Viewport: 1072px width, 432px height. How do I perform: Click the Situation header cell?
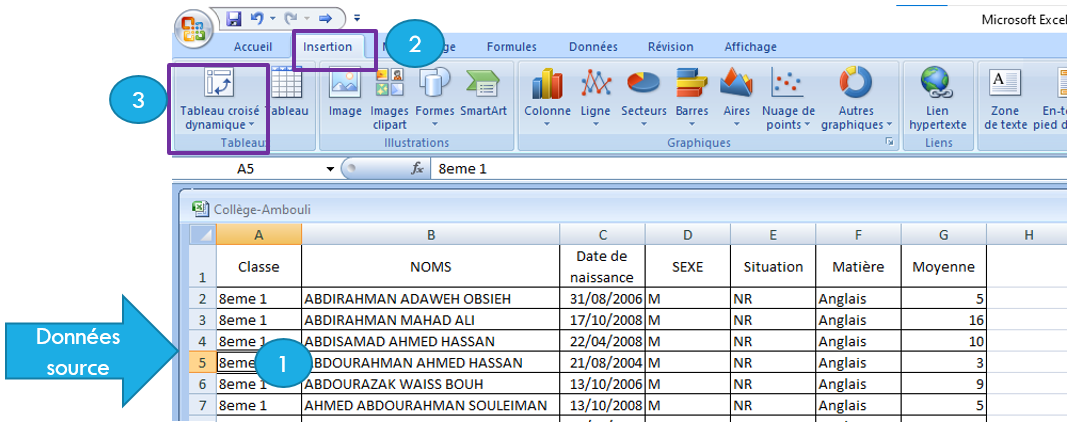click(x=773, y=267)
